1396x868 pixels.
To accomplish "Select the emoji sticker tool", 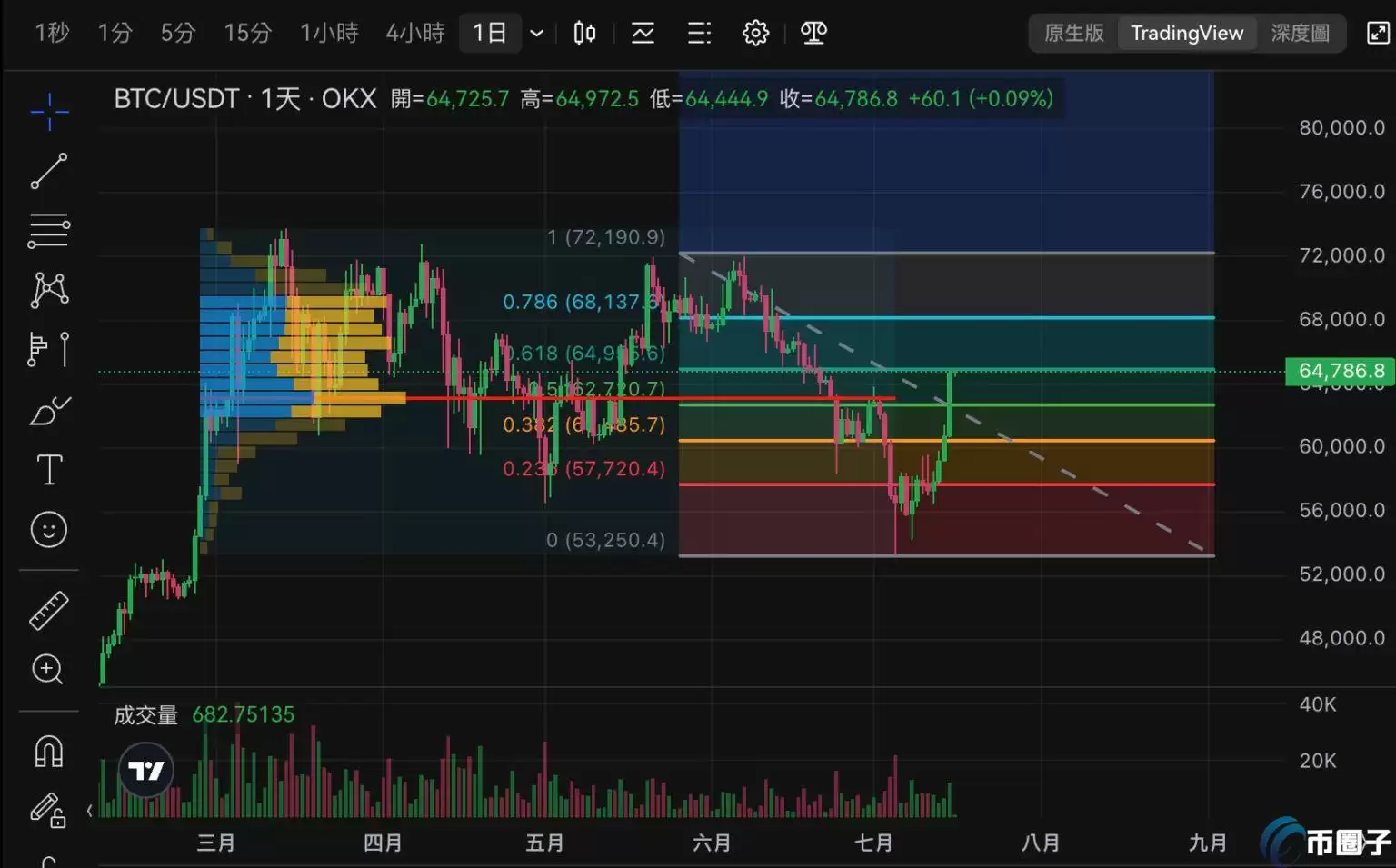I will tap(48, 530).
